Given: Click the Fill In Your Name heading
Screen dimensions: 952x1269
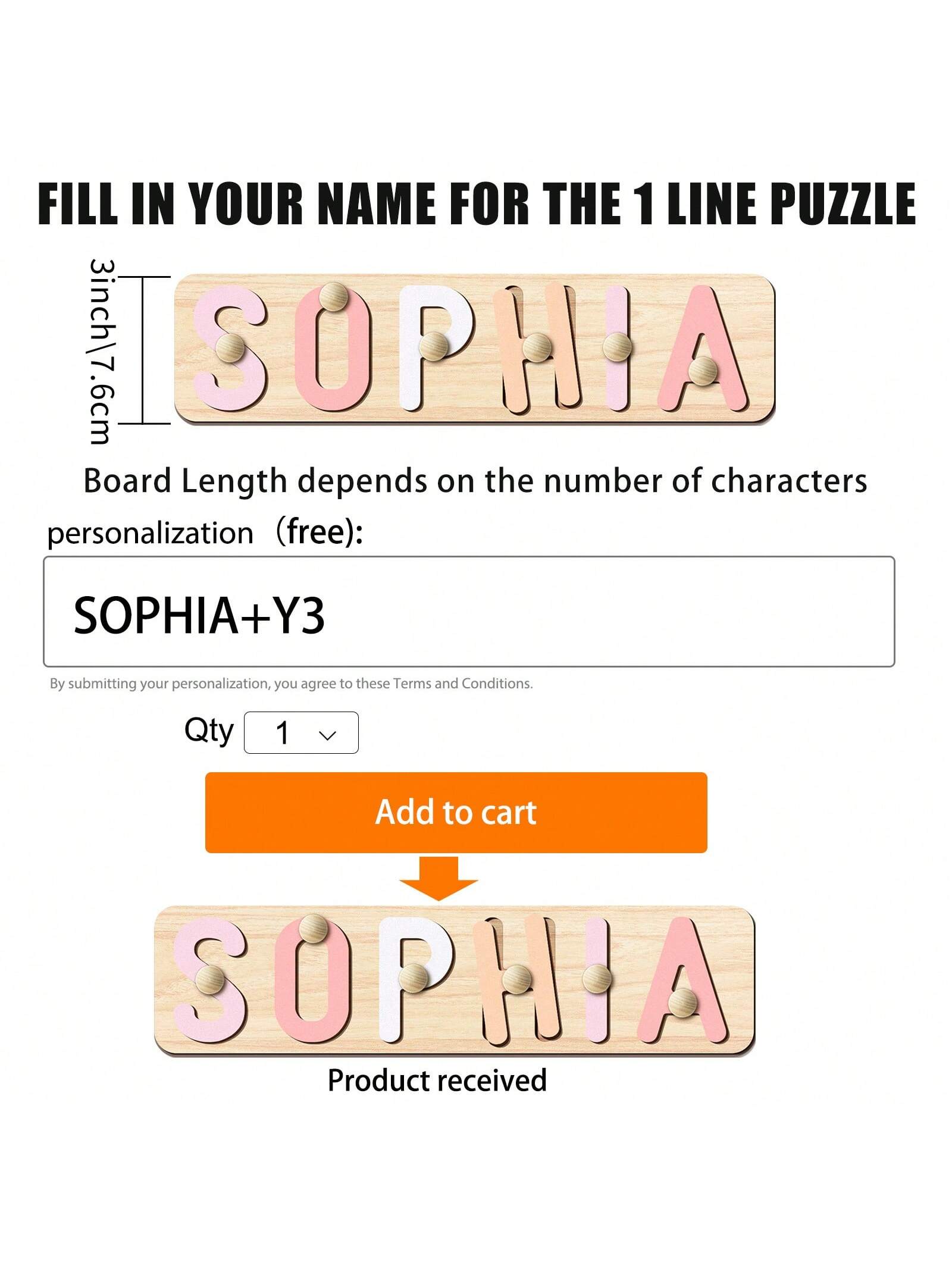Looking at the screenshot, I should point(477,203).
